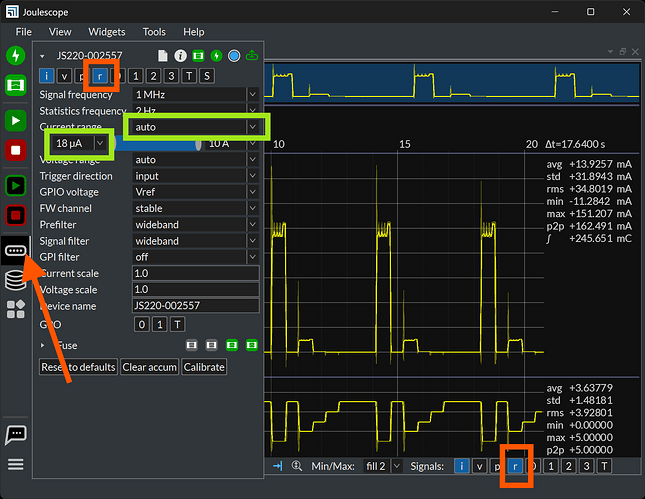This screenshot has width=645, height=499.
Task: Stop signal streaming with red stop button
Action: 16,150
